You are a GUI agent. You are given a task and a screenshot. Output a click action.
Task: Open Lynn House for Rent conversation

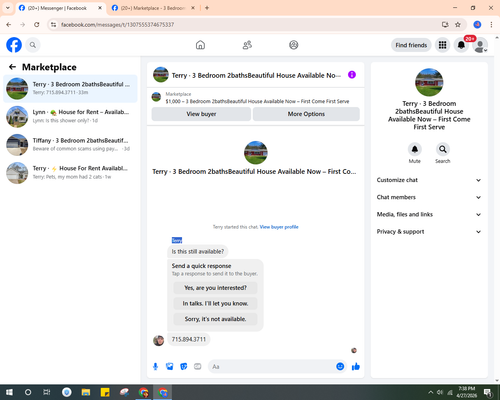tap(70, 116)
